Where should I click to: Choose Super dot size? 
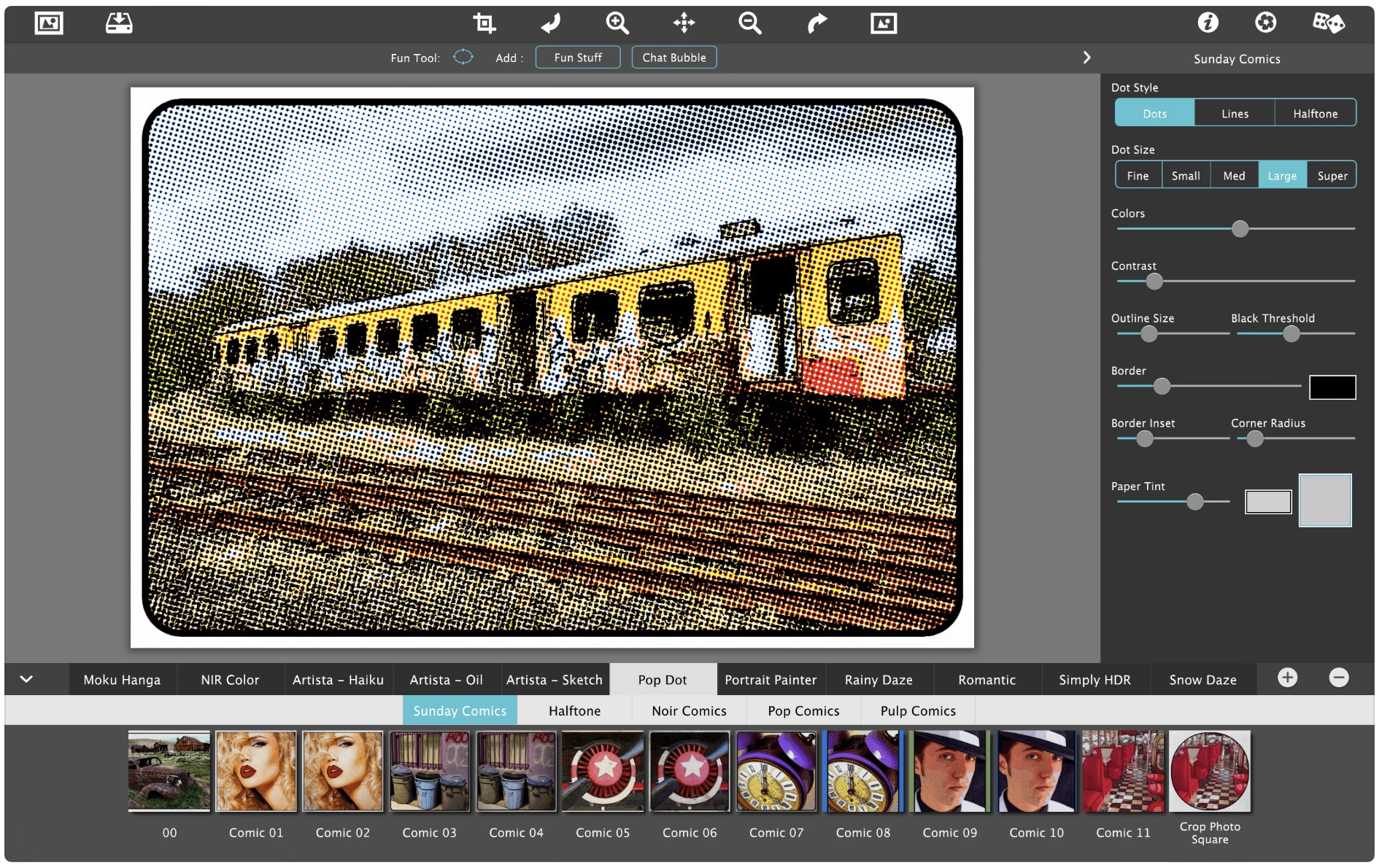point(1332,176)
